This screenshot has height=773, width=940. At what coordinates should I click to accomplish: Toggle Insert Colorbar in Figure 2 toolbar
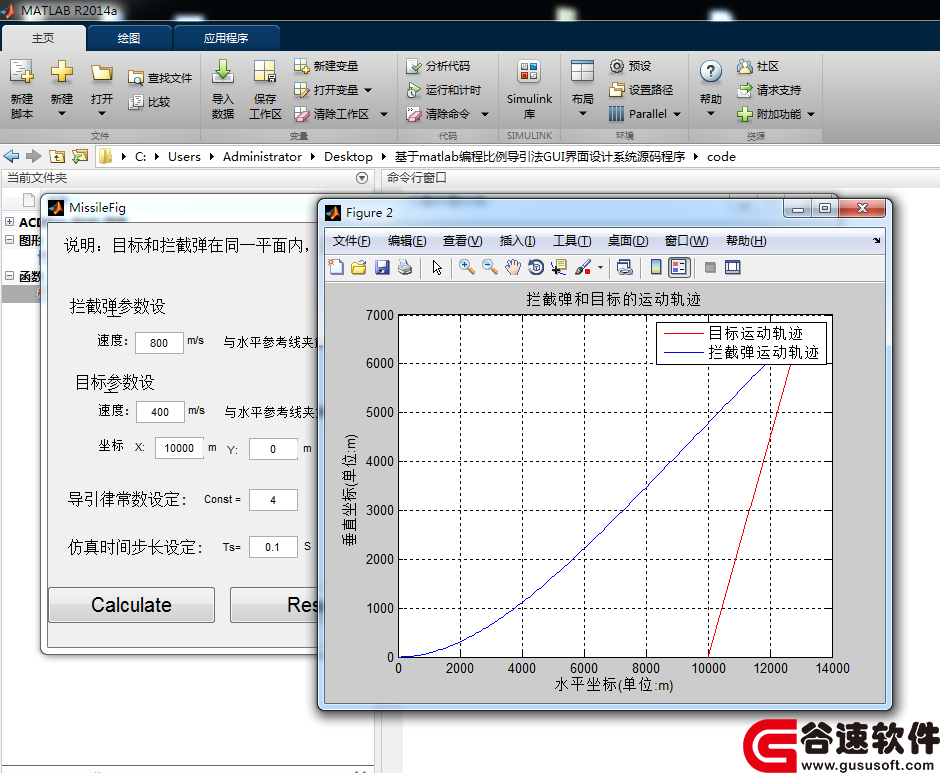[656, 267]
